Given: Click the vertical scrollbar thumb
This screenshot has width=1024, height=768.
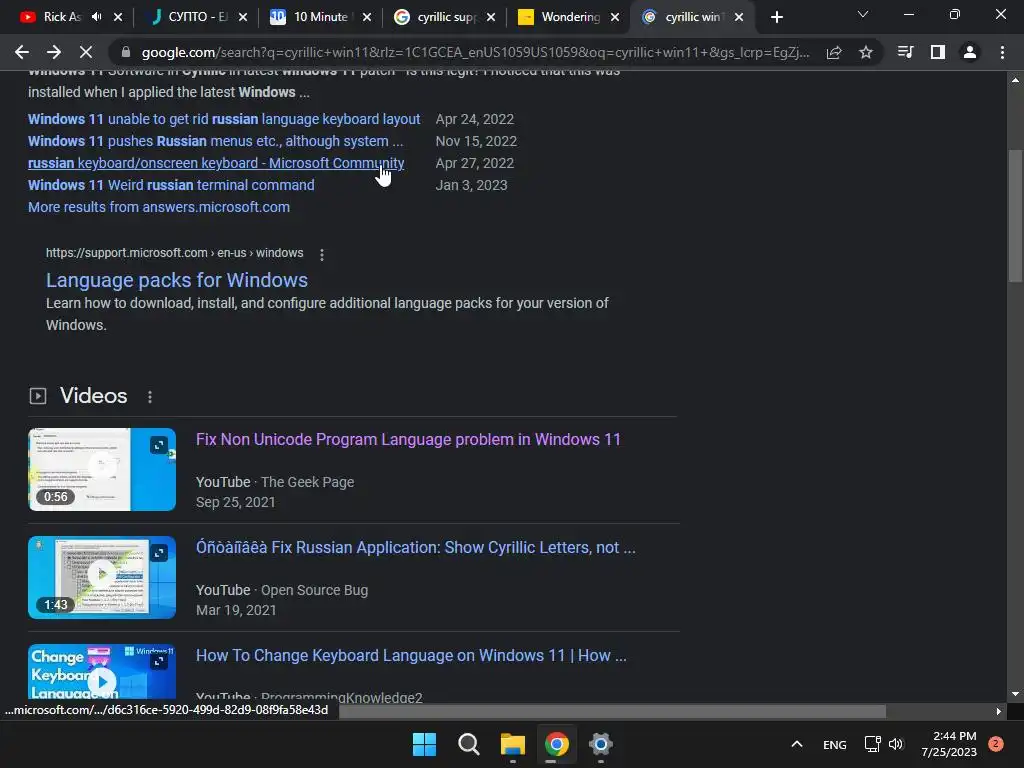Looking at the screenshot, I should coord(1015,216).
